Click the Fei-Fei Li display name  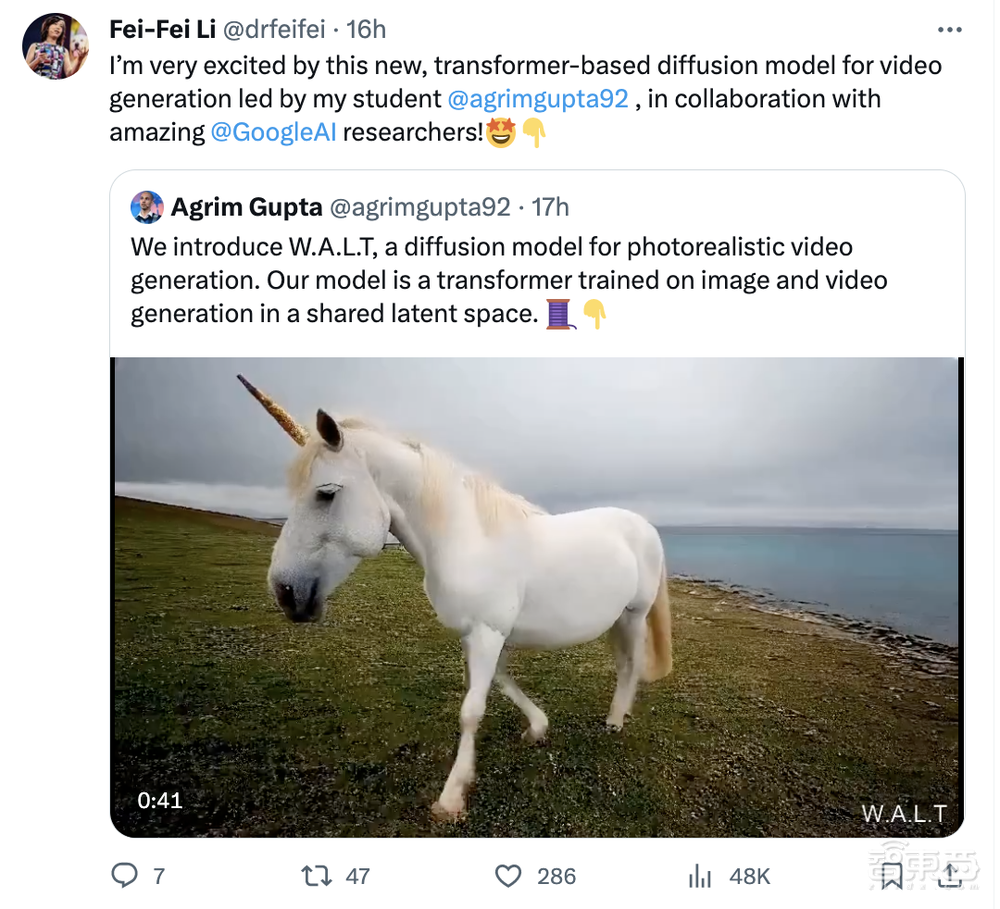coord(162,30)
